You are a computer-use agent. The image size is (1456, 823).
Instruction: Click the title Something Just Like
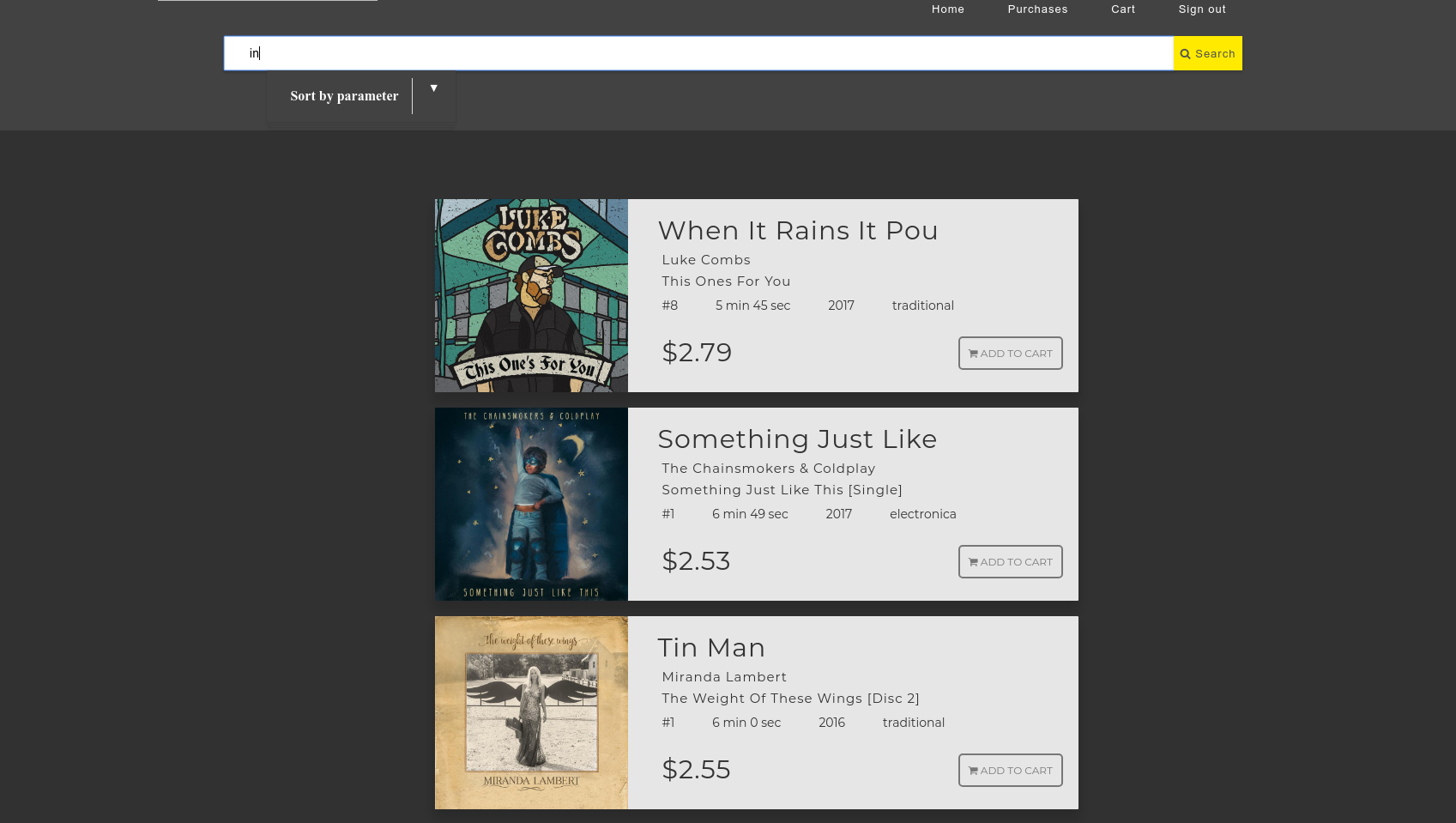[x=797, y=439]
